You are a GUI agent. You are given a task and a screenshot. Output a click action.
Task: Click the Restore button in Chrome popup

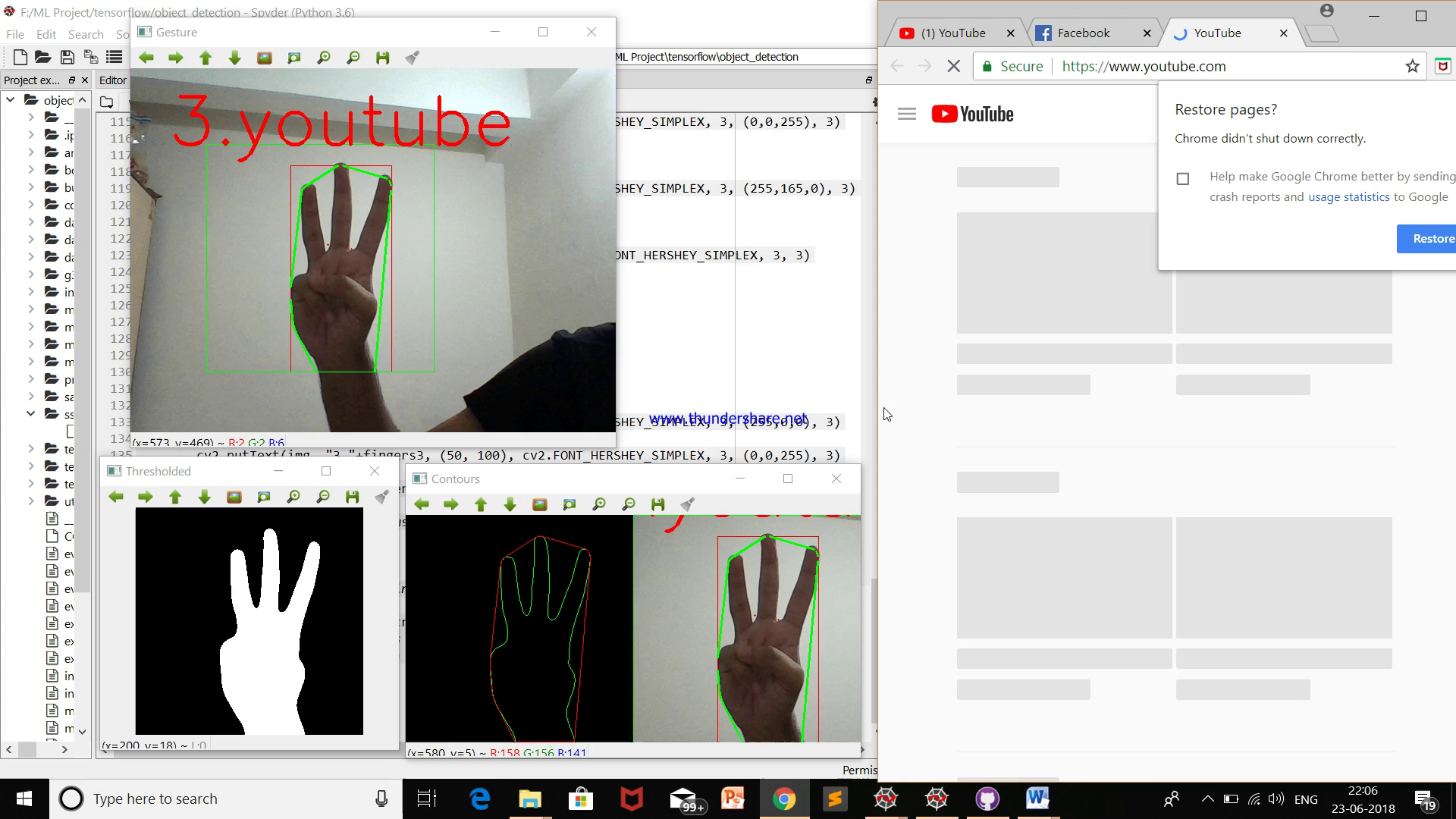click(1431, 239)
